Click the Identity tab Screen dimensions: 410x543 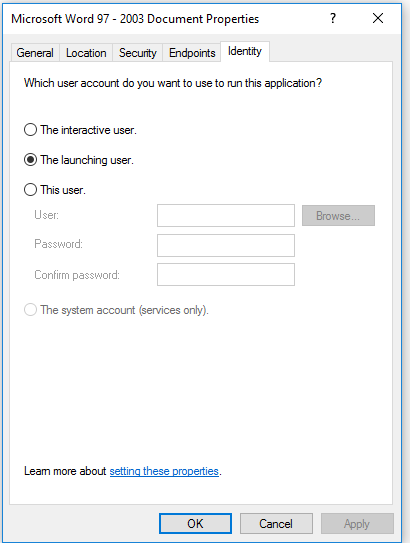[x=244, y=51]
